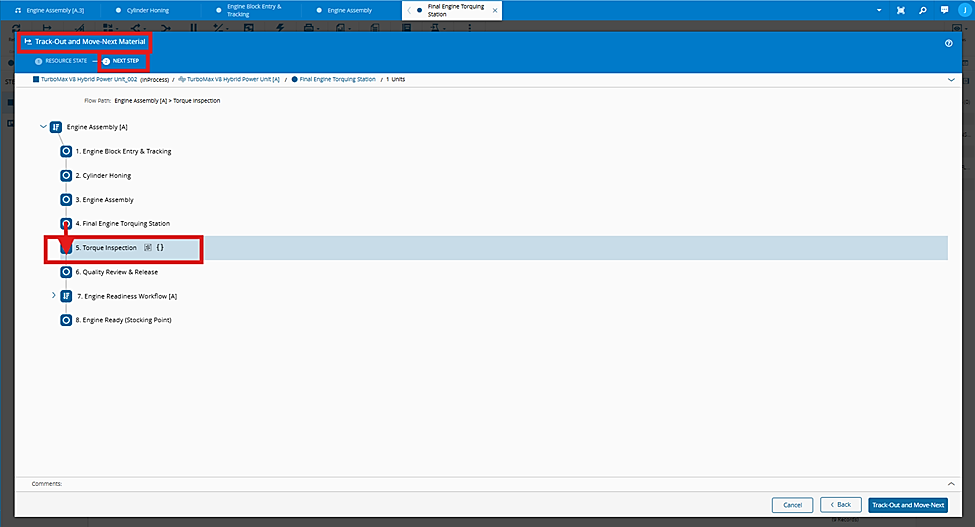Collapse the Engine Assembly [A] tree node
Viewport: 975px width, 527px height.
[x=43, y=127]
